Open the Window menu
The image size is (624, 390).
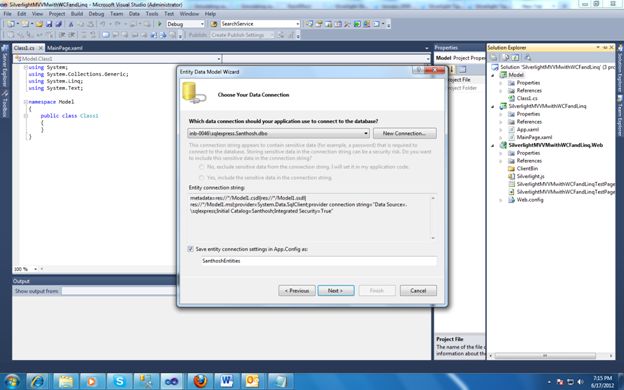click(189, 14)
